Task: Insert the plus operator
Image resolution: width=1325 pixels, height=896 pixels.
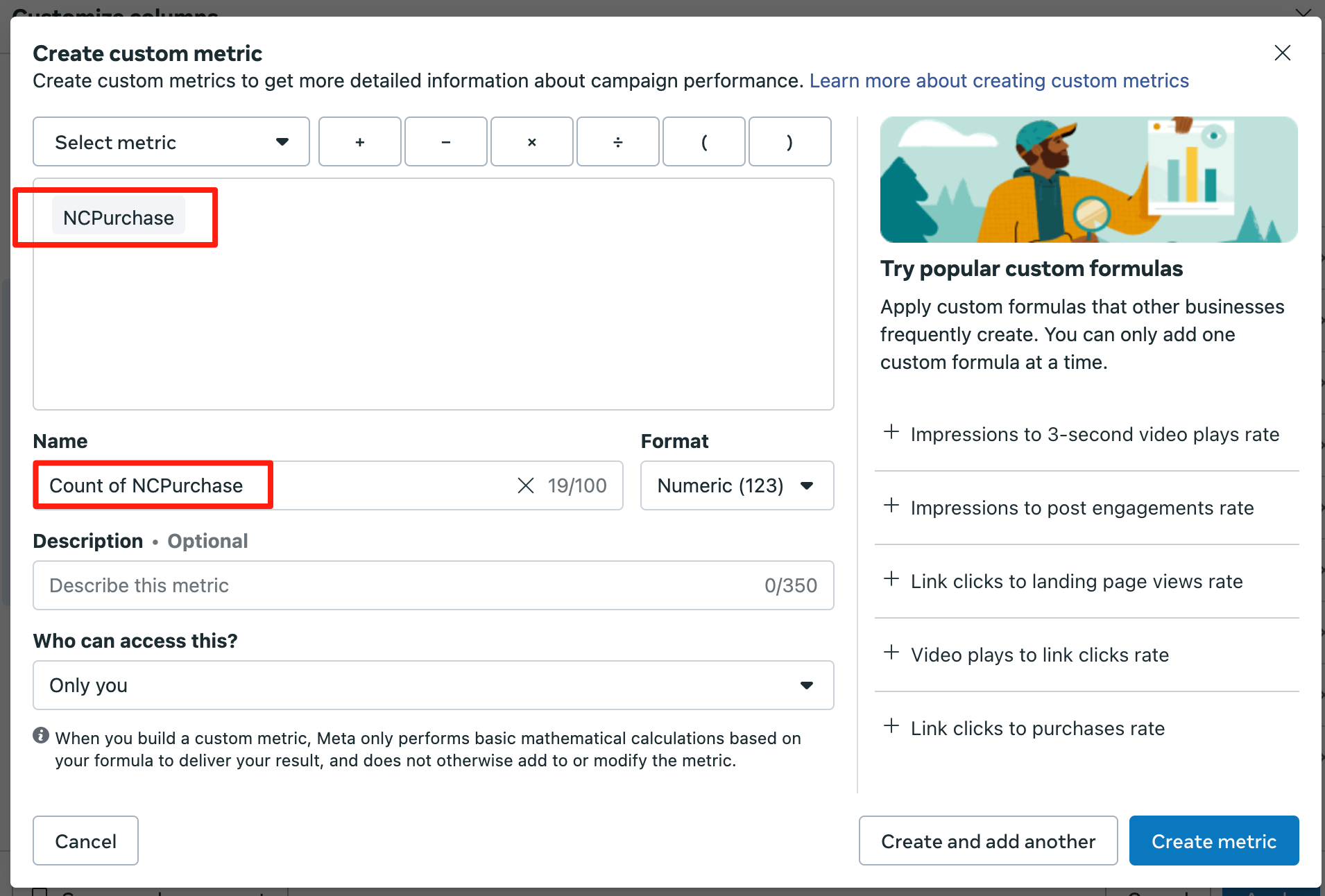Action: (x=360, y=141)
